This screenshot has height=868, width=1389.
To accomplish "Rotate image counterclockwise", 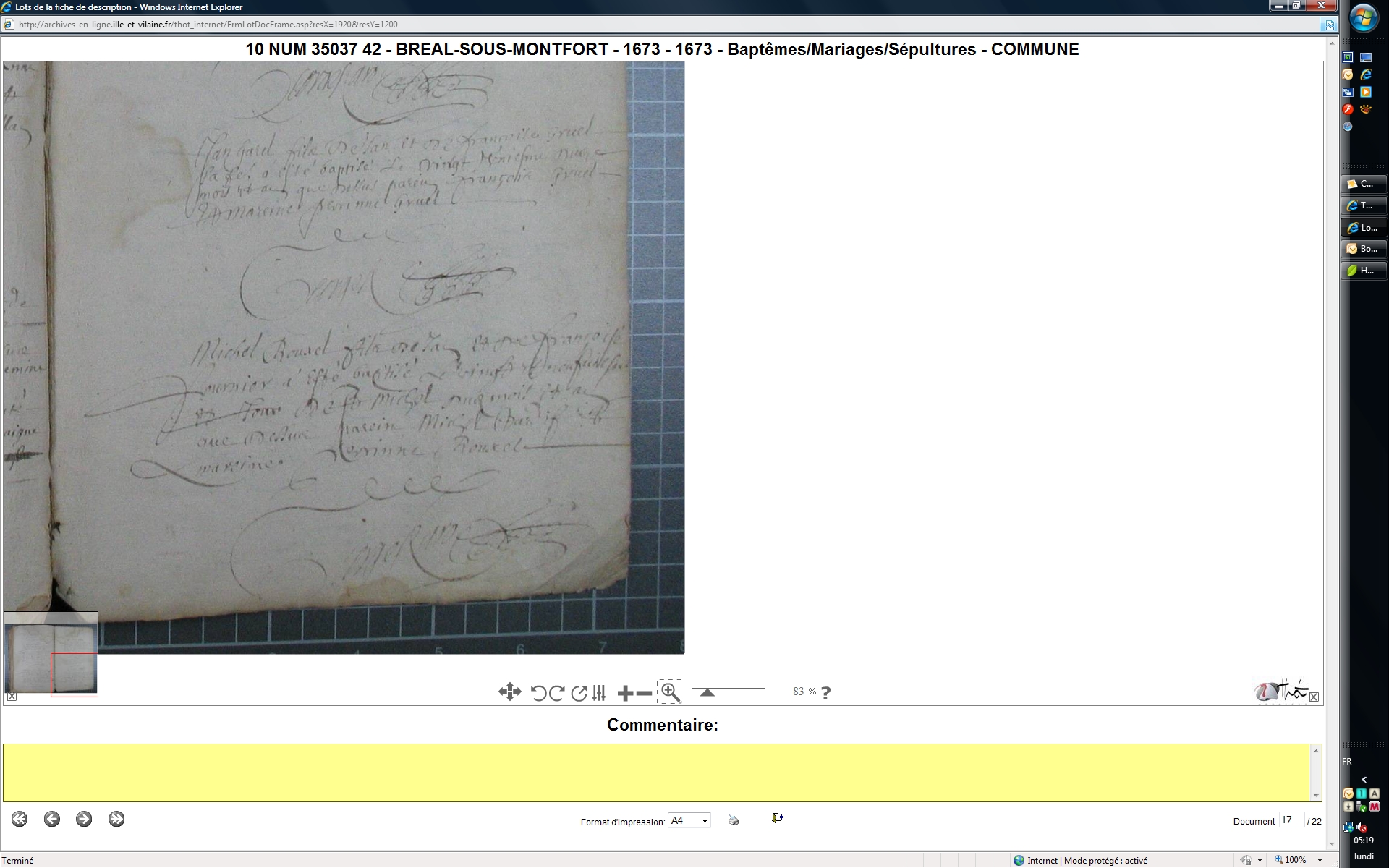I will tap(538, 693).
